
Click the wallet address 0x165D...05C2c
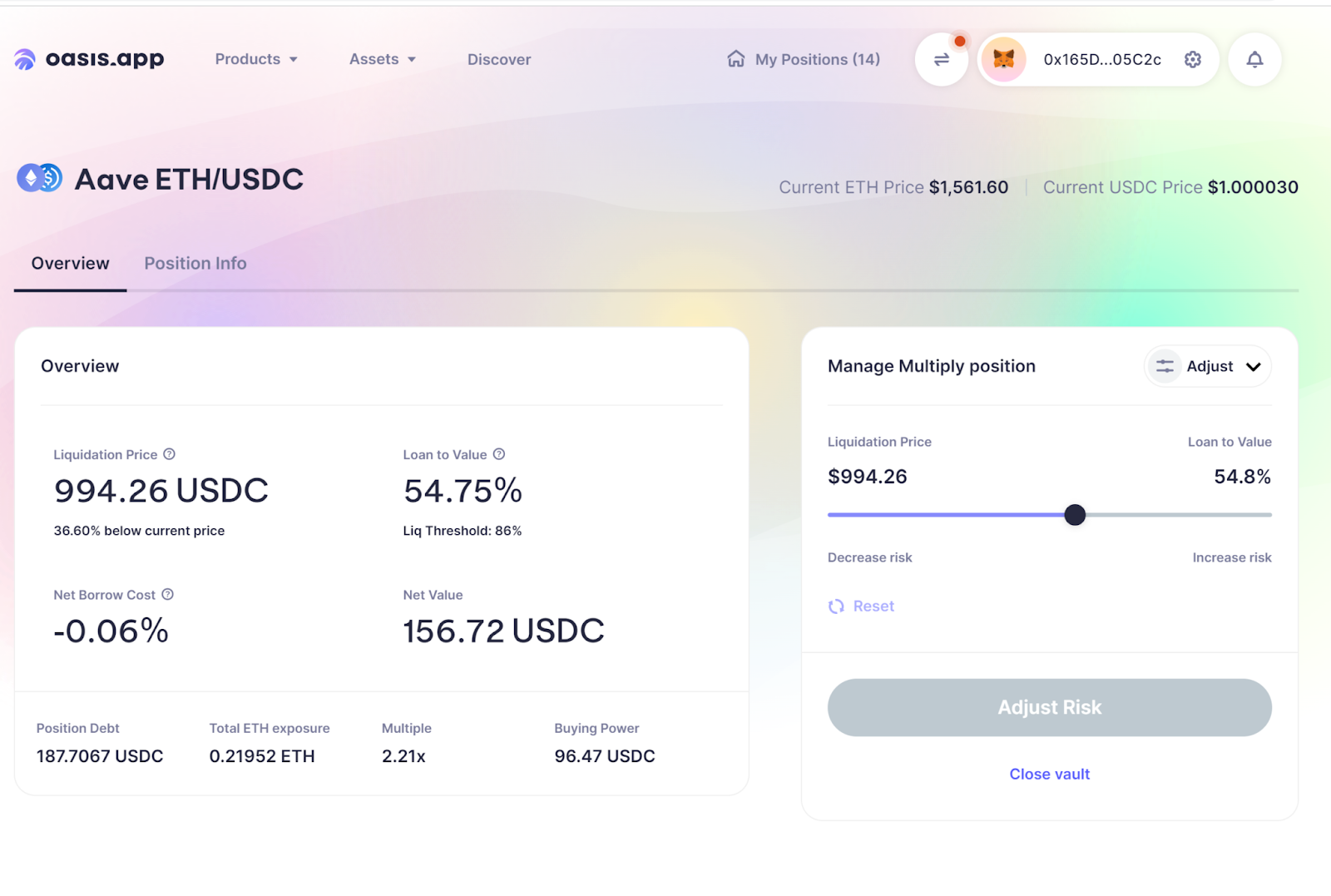[1102, 59]
